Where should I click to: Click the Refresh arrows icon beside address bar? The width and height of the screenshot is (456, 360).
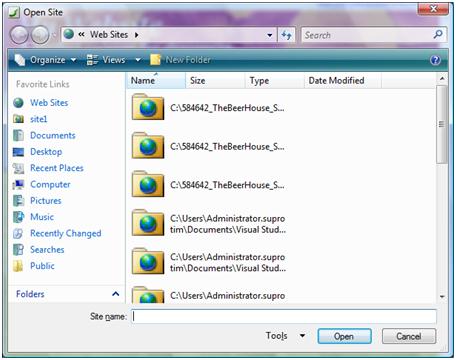(286, 35)
